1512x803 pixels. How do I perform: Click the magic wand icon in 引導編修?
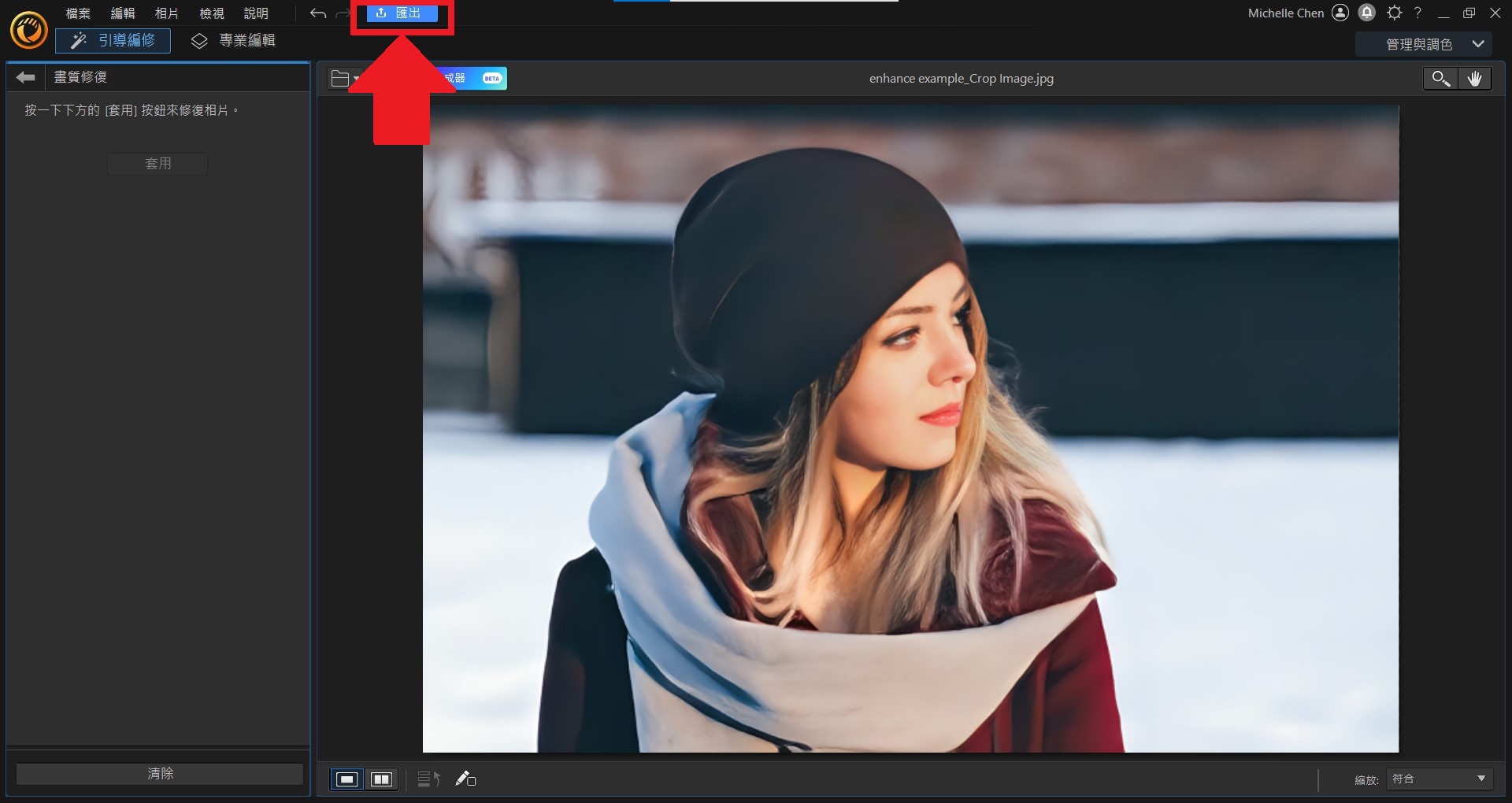point(79,41)
